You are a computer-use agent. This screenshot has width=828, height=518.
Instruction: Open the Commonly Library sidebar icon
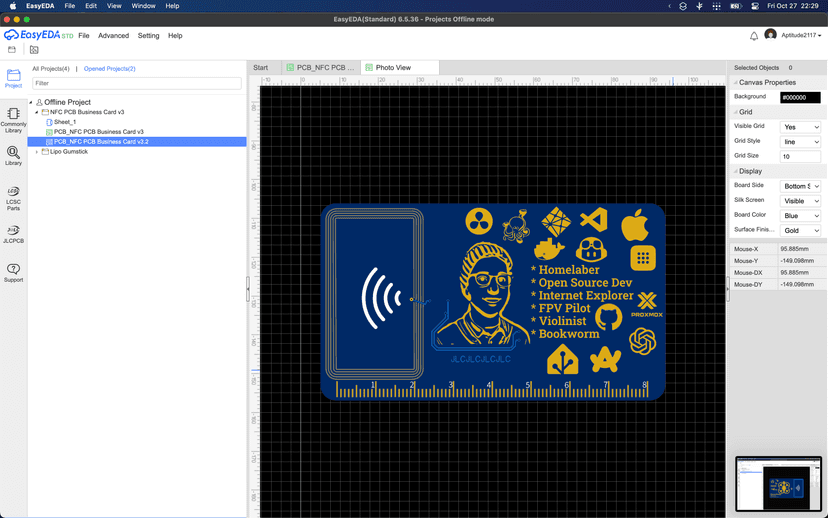click(13, 119)
